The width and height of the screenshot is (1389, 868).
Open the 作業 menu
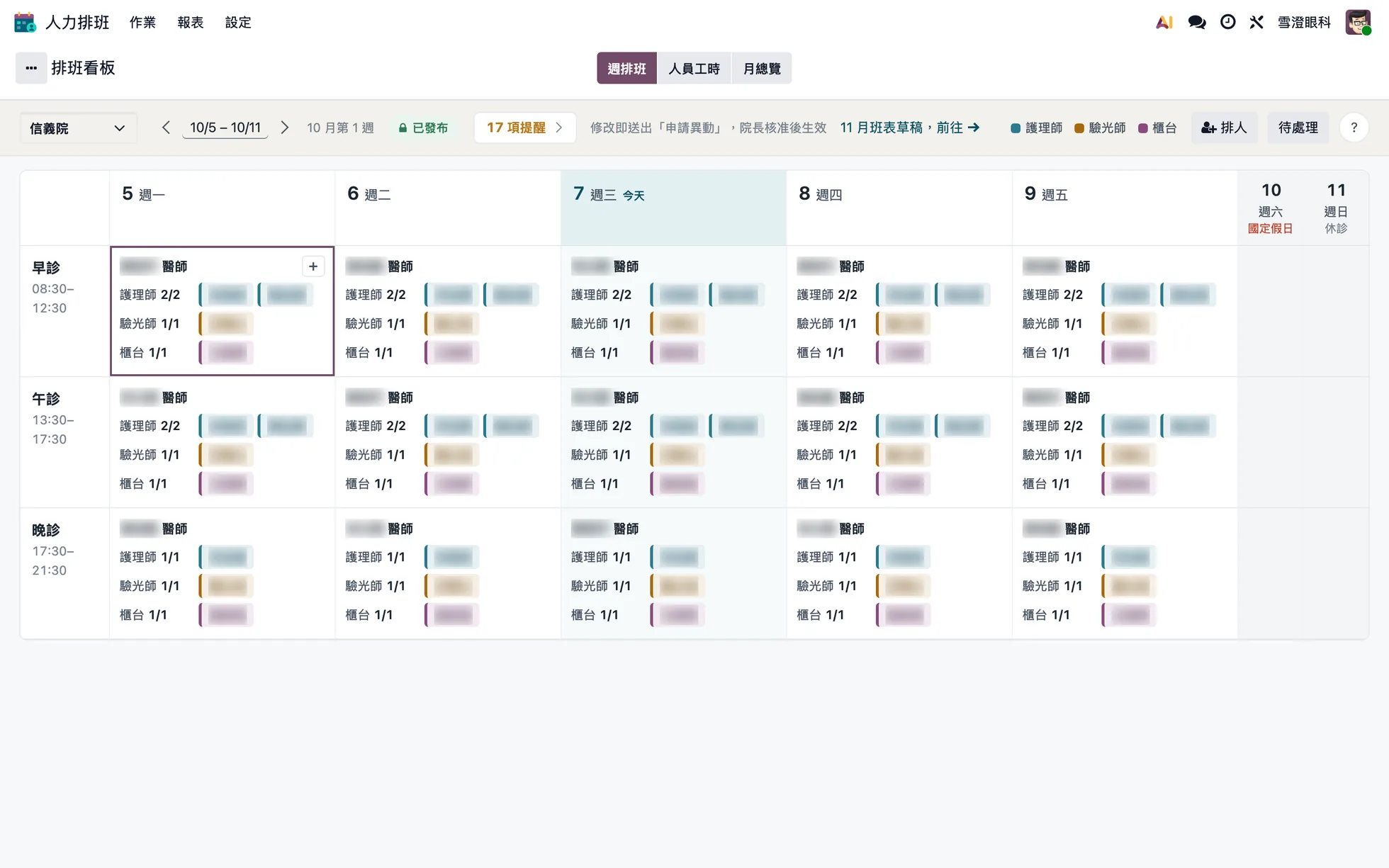tap(142, 22)
